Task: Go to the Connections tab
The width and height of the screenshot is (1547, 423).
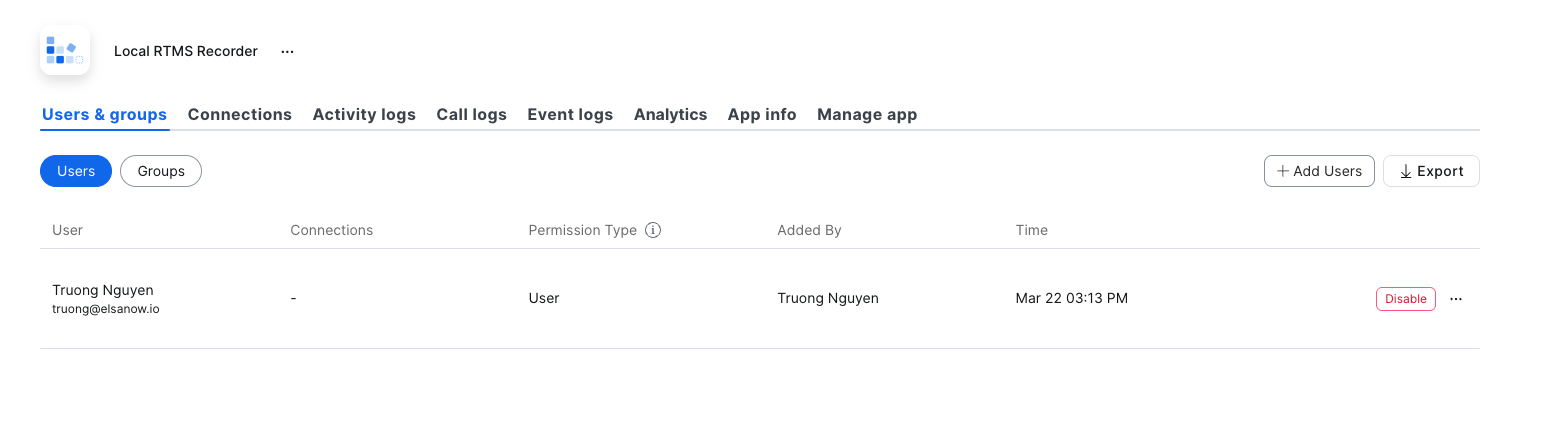Action: (240, 114)
